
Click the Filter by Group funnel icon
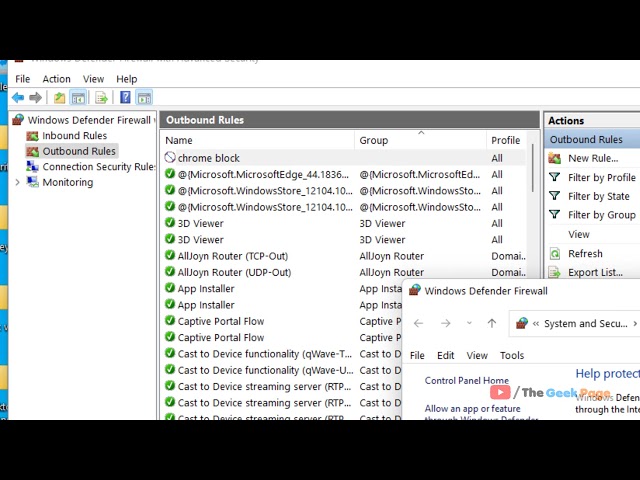(x=554, y=214)
